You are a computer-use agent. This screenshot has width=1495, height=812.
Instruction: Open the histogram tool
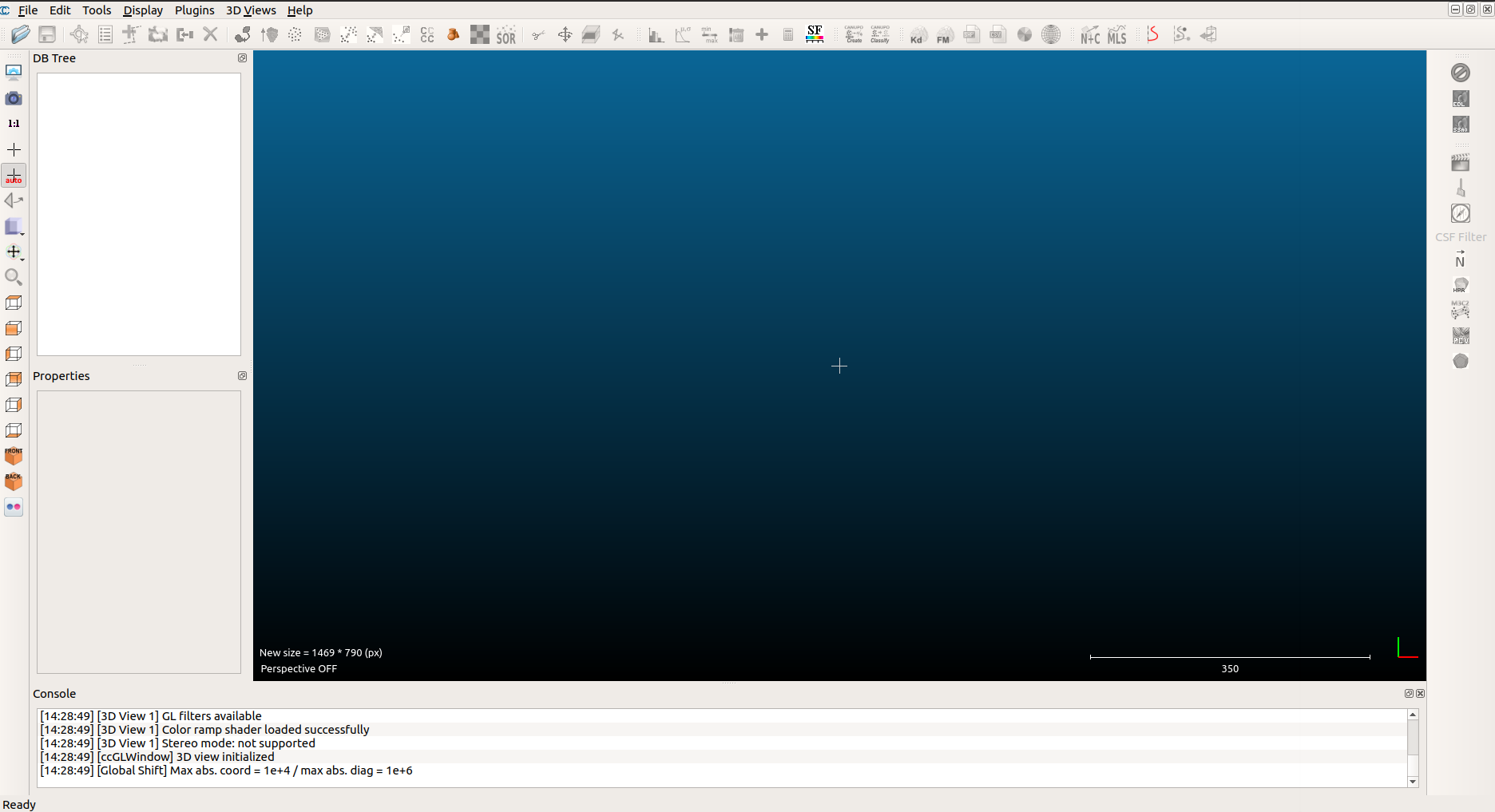(655, 34)
